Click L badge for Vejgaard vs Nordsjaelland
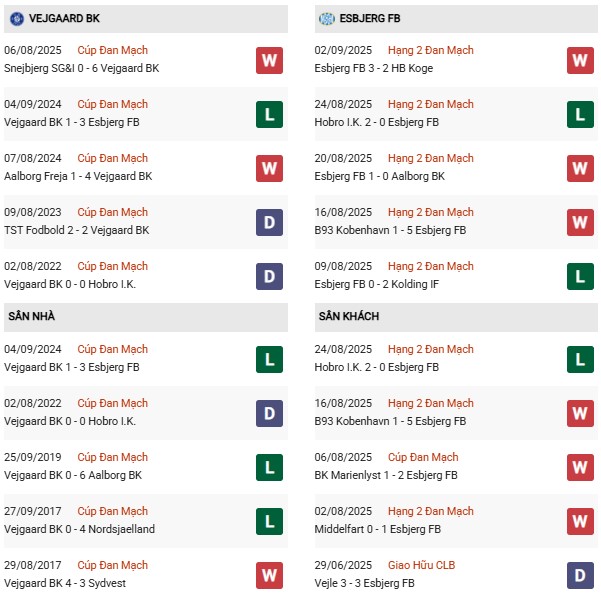The image size is (601, 600). [x=269, y=521]
